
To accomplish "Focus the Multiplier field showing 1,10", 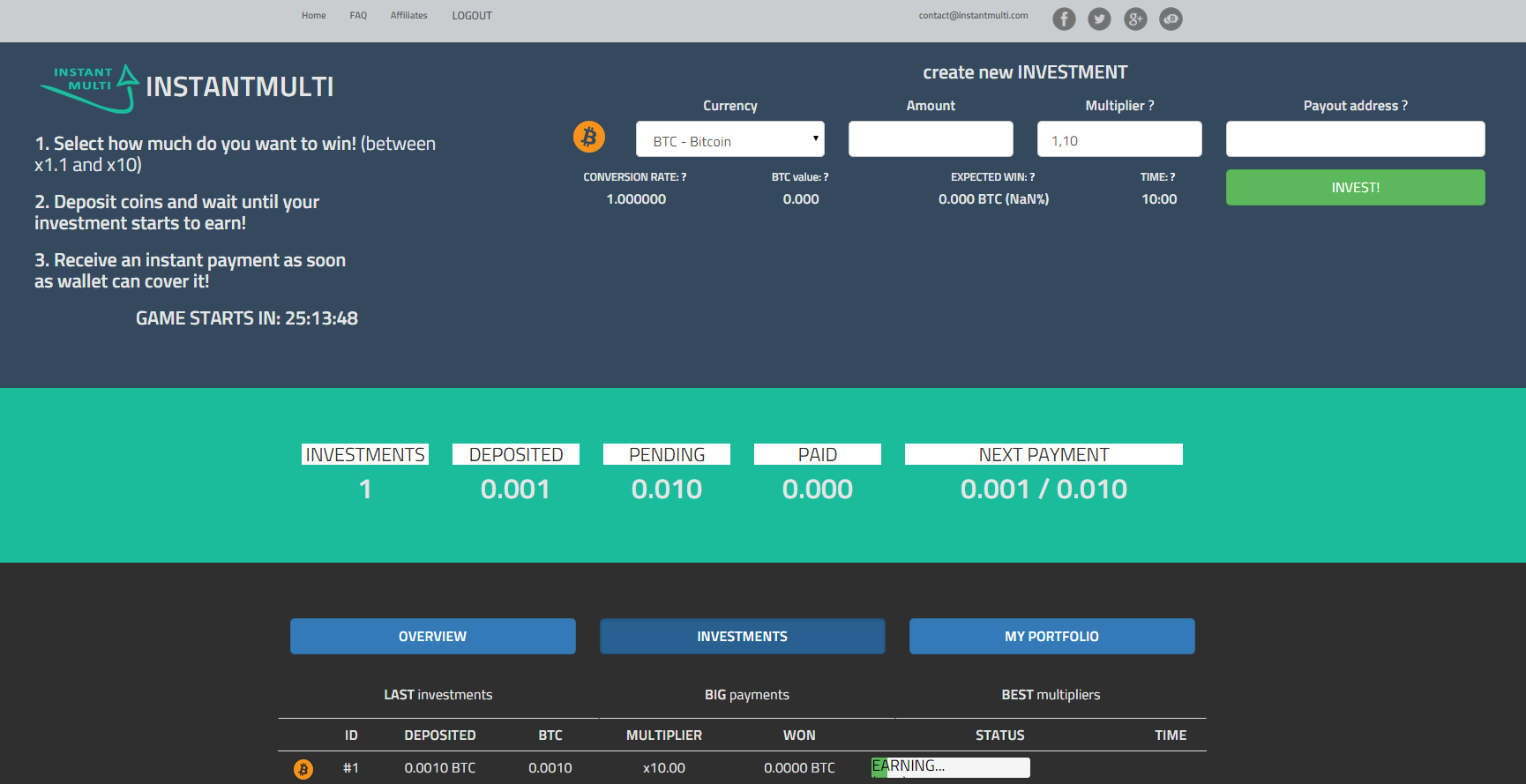I will click(x=1119, y=139).
